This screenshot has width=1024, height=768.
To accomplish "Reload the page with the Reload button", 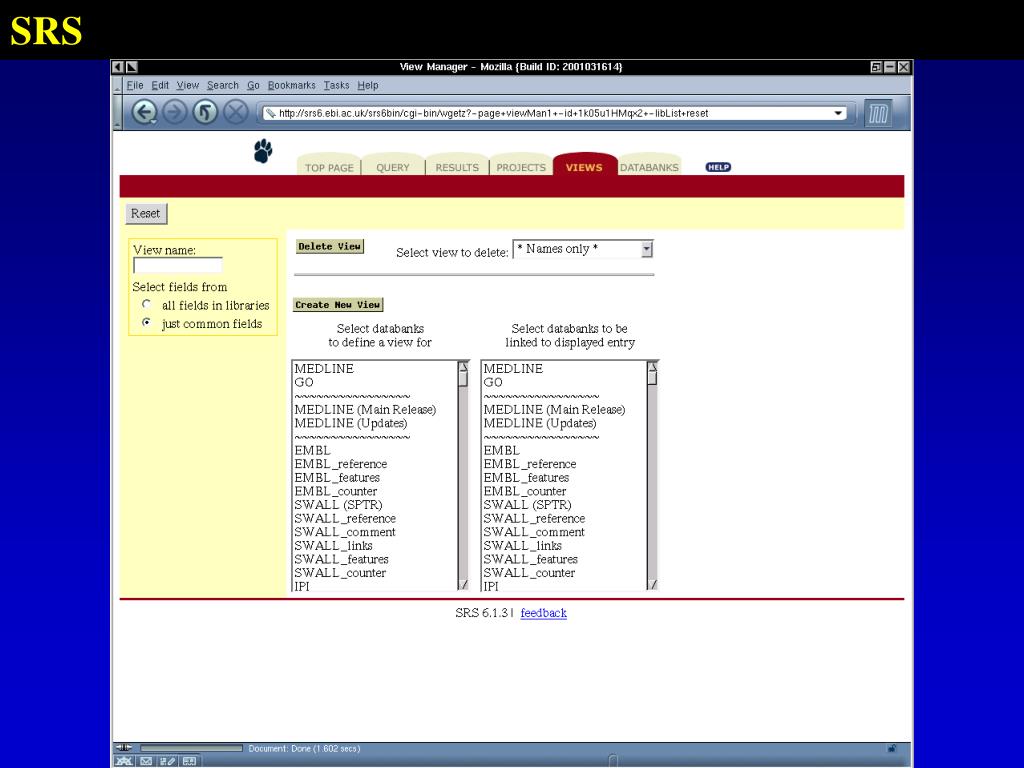I will coord(205,112).
